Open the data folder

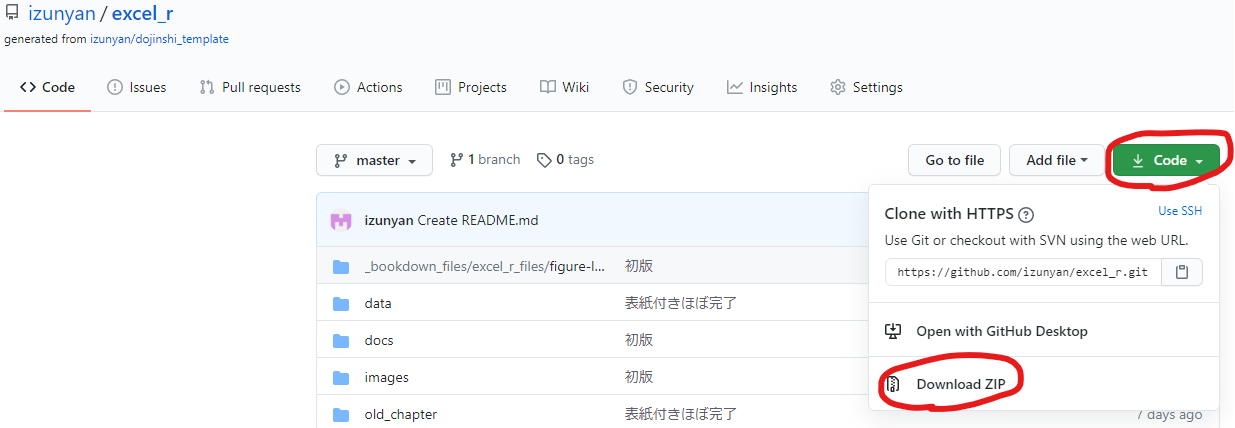click(x=378, y=303)
